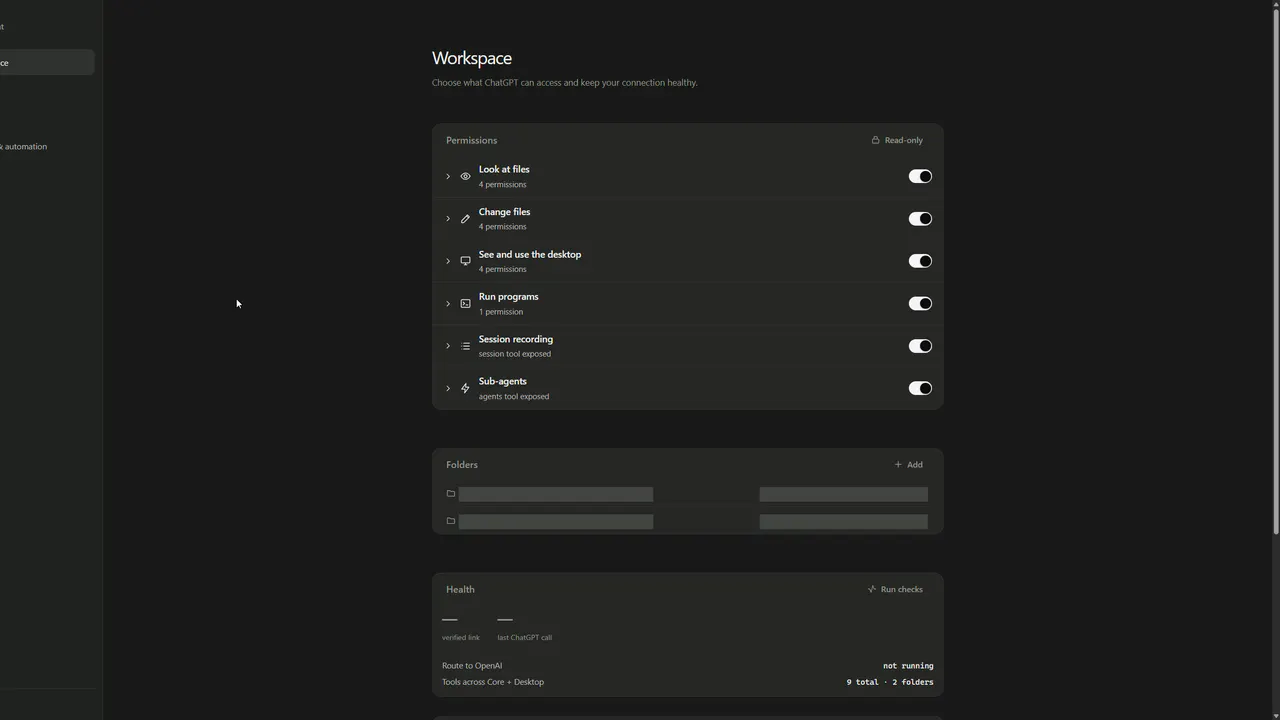1280x720 pixels.
Task: Disable See and use the desktop switch
Action: [x=920, y=261]
